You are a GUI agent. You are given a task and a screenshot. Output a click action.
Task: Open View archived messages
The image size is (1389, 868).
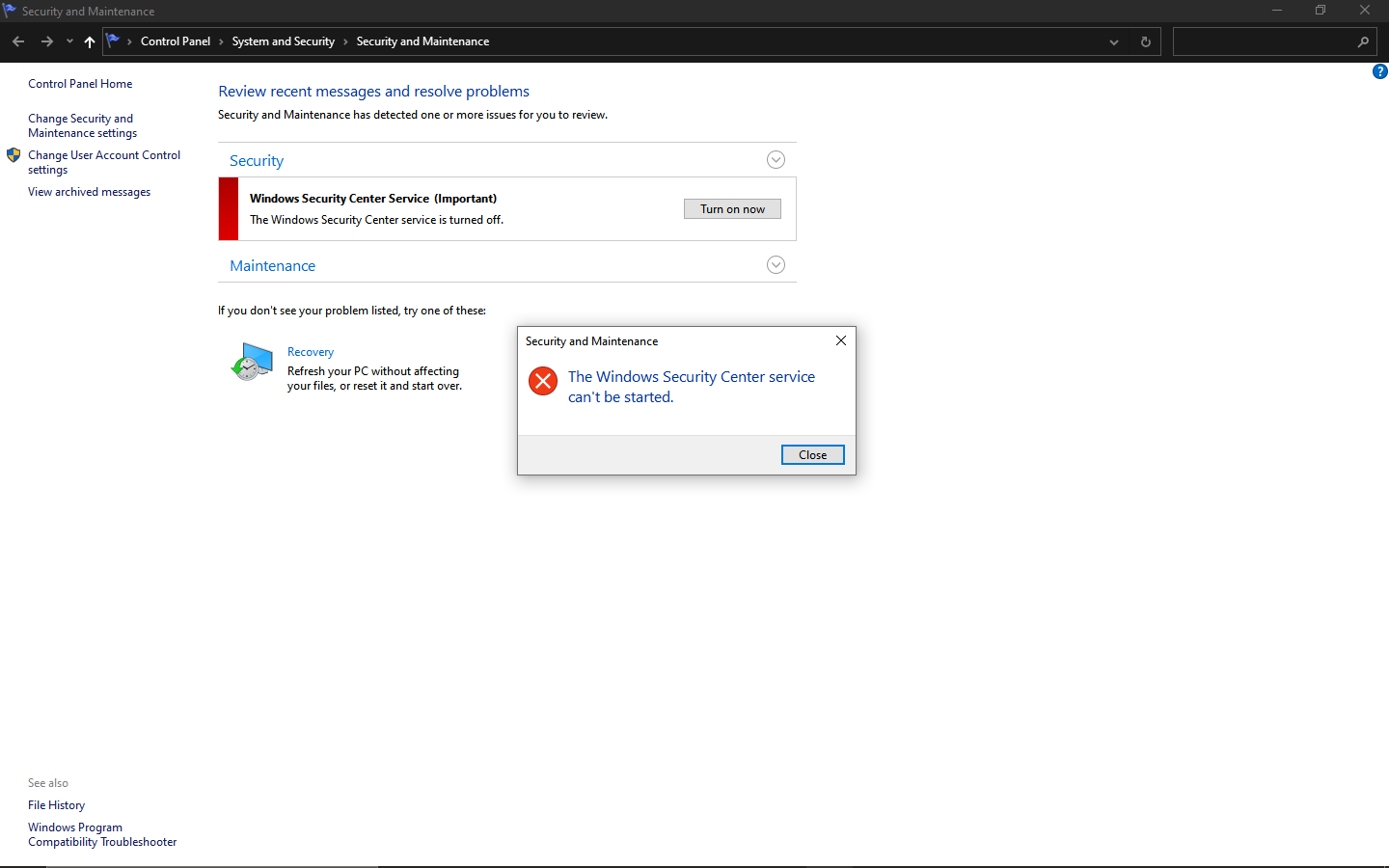[x=89, y=192]
